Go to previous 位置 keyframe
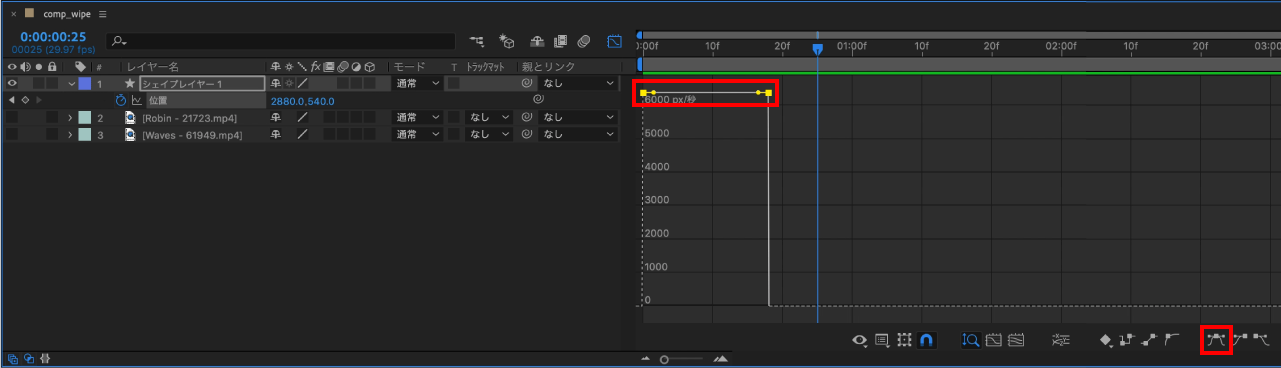This screenshot has width=1281, height=368. (11, 100)
